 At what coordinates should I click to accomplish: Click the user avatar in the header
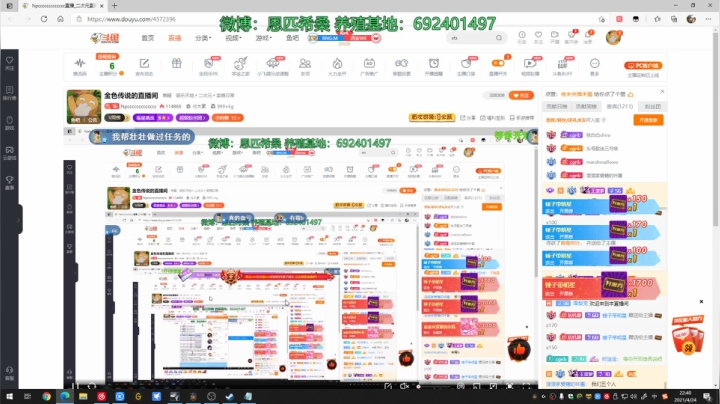click(613, 38)
